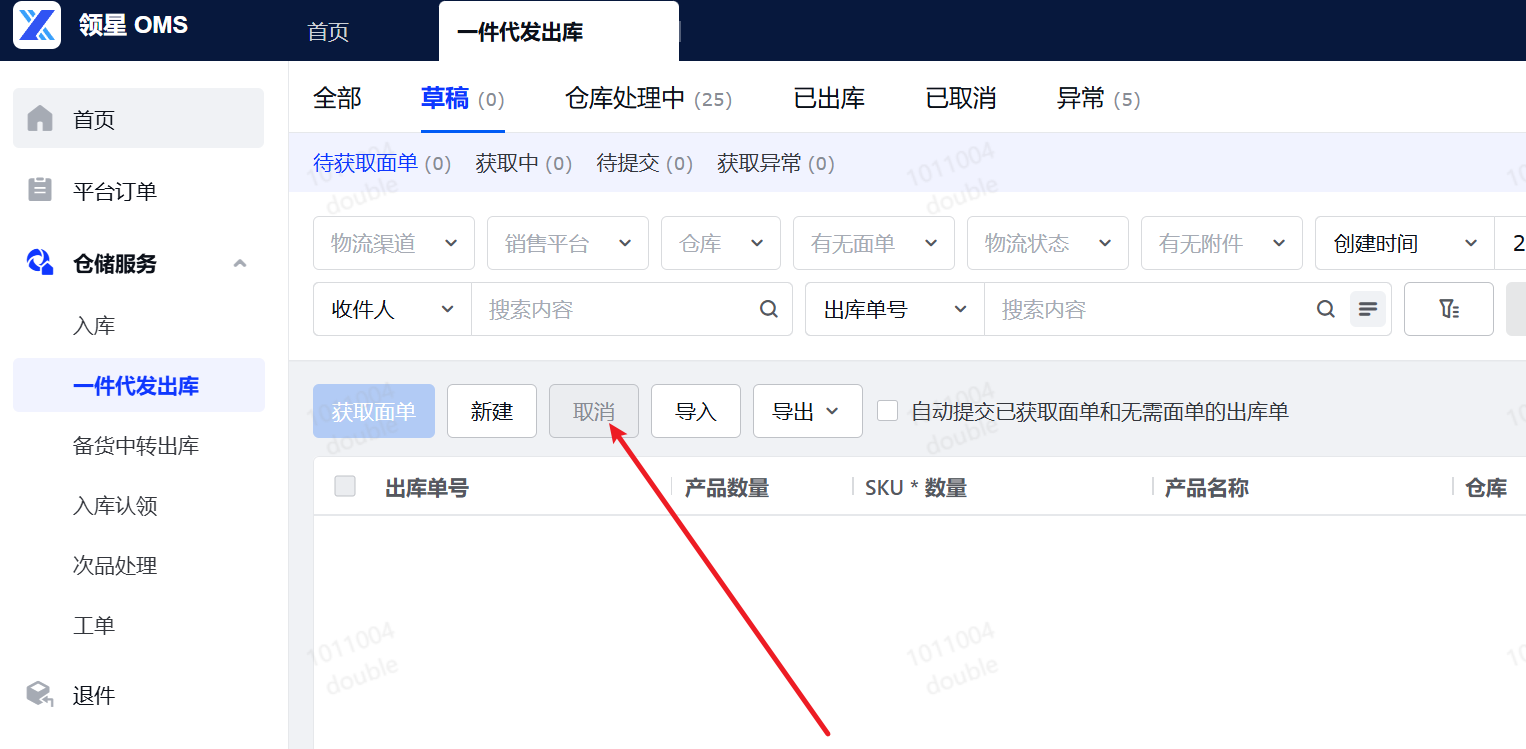Open 首页 in the left sidebar
The width and height of the screenshot is (1526, 749).
pyautogui.click(x=138, y=118)
